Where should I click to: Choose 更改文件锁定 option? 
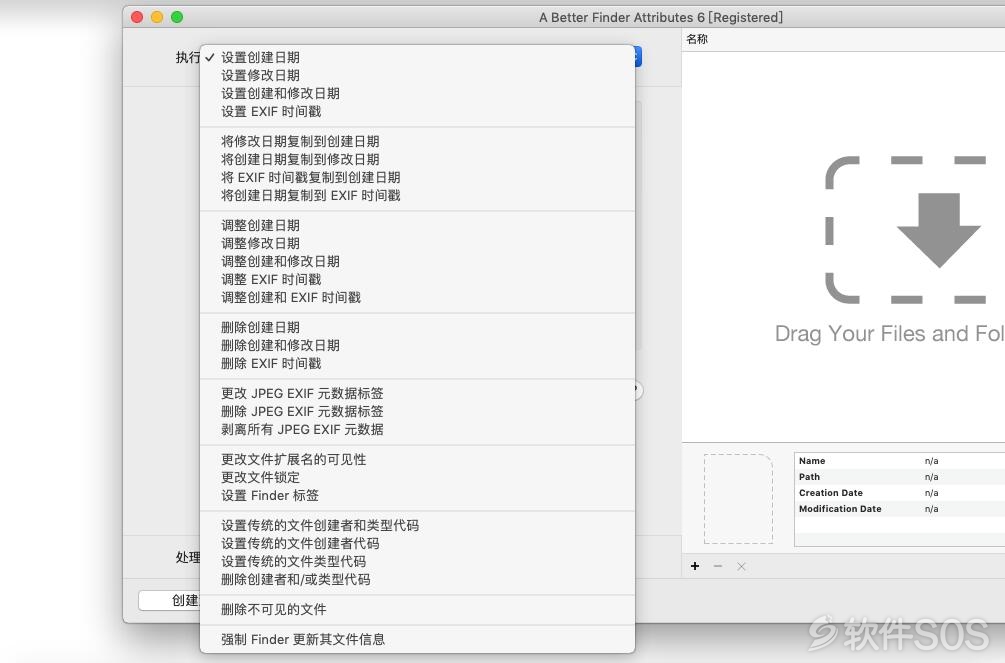pos(417,477)
